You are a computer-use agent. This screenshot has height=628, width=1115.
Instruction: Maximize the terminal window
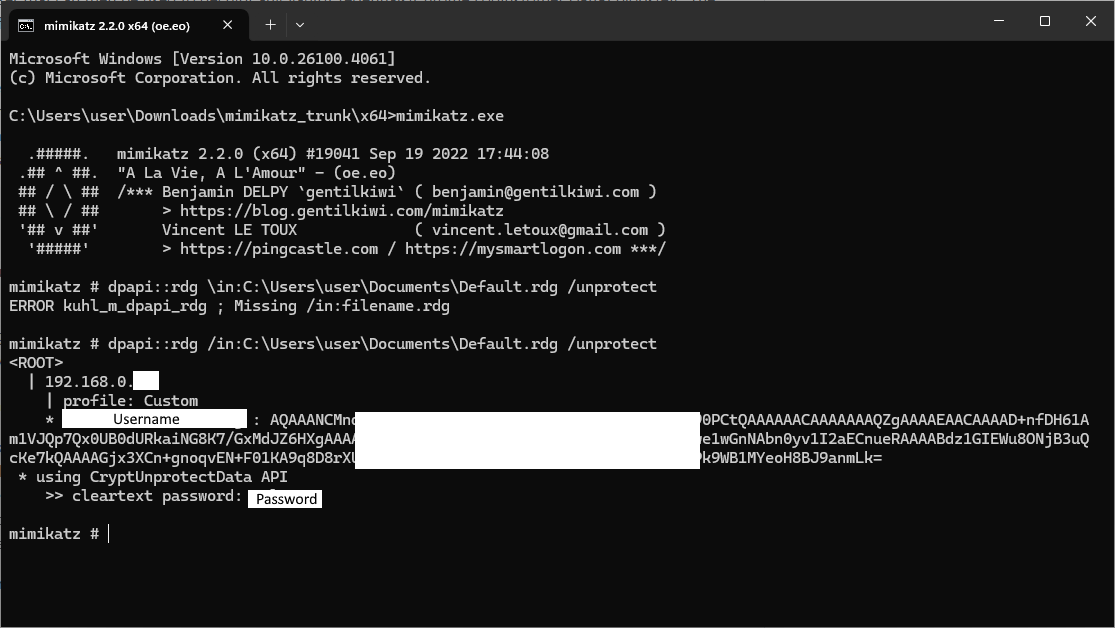pyautogui.click(x=1045, y=21)
